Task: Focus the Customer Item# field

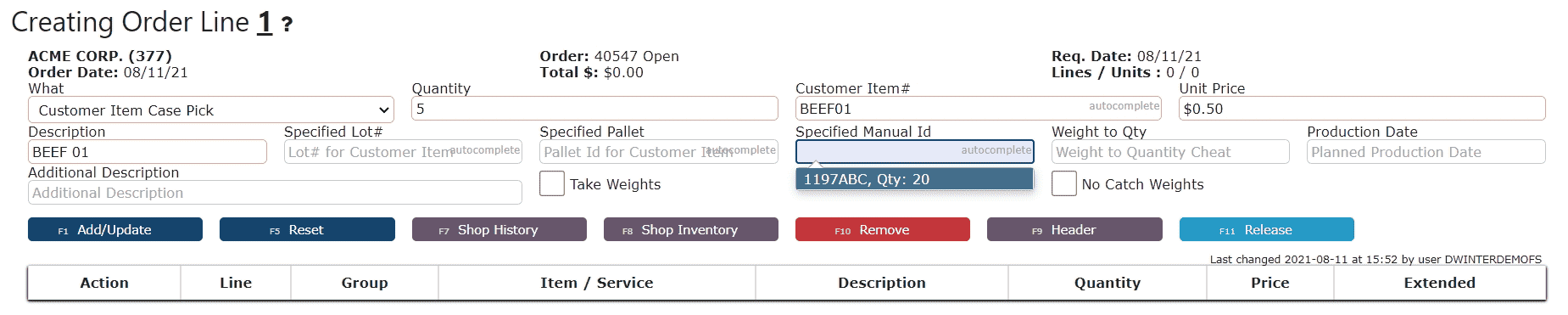Action: pyautogui.click(x=979, y=109)
